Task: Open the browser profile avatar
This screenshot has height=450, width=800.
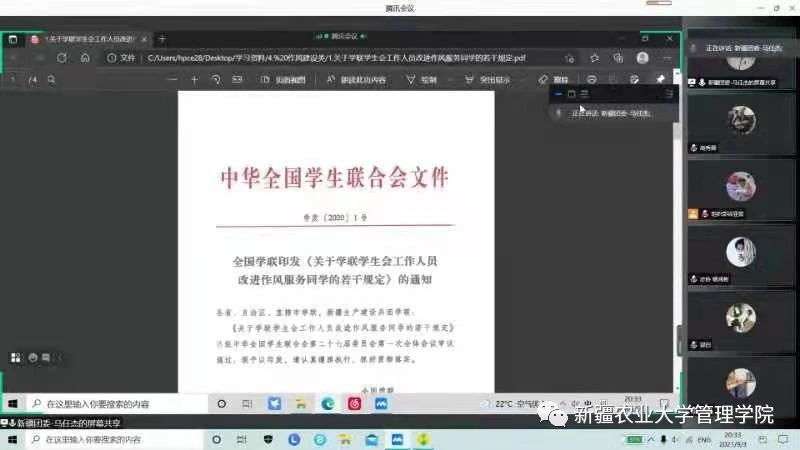Action: pos(642,58)
